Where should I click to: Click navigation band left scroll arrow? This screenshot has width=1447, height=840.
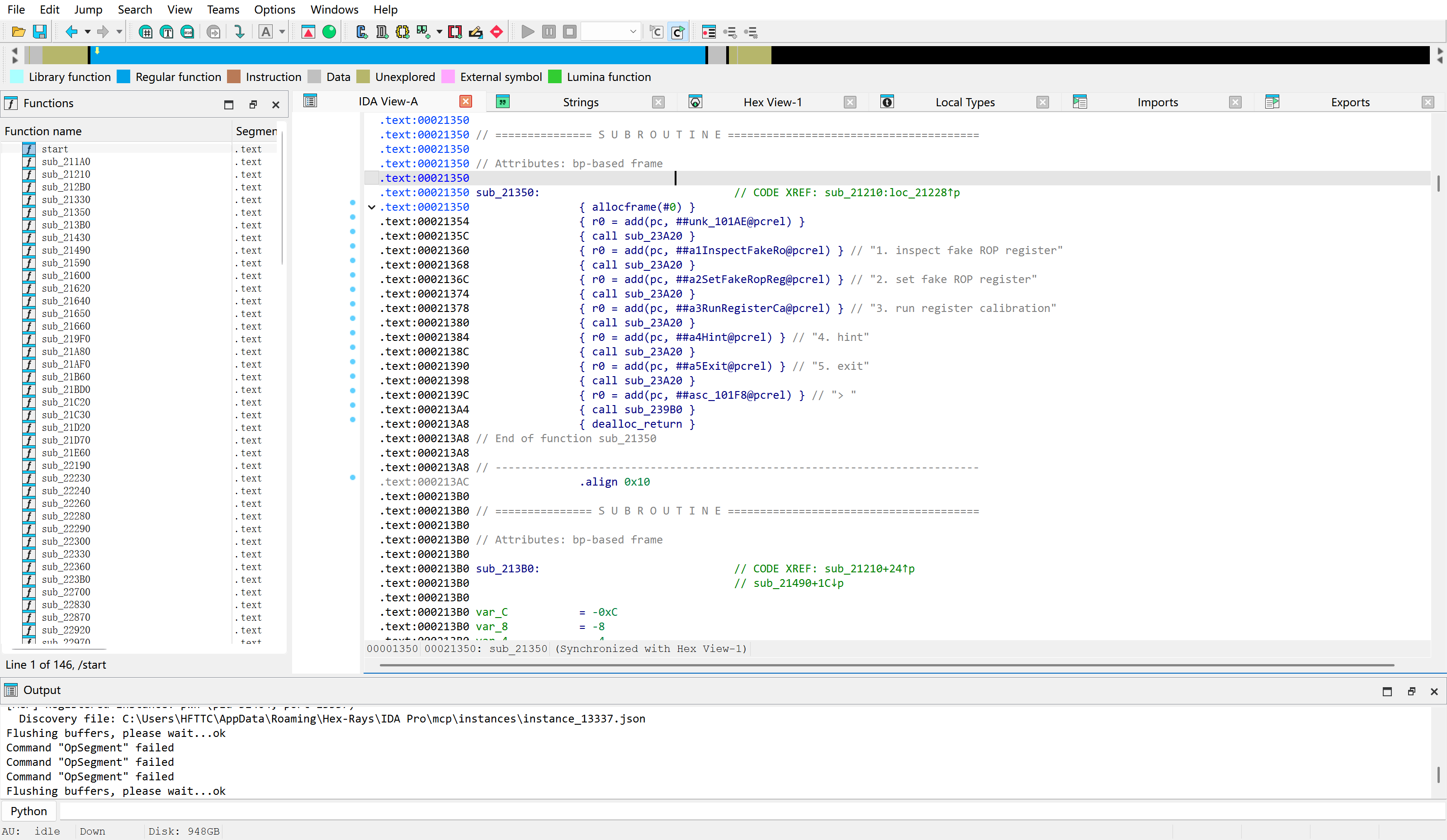15,51
